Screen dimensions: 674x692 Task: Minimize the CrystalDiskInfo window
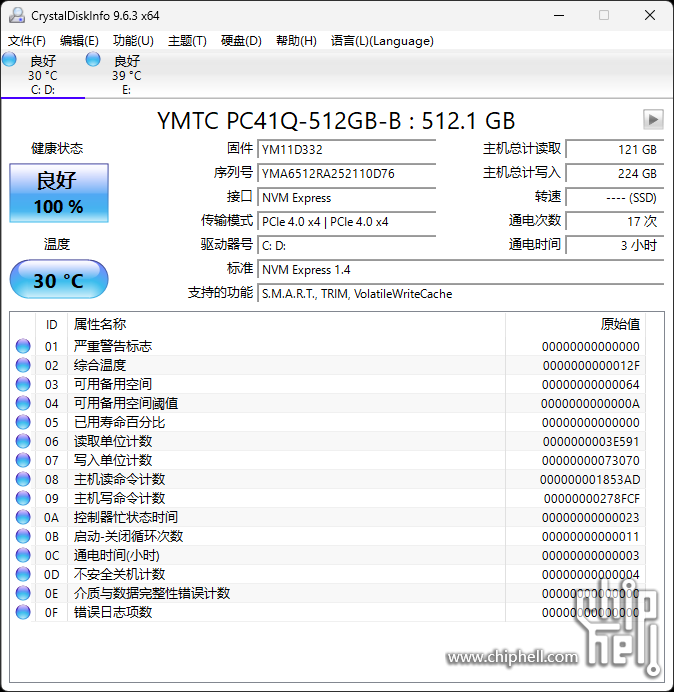click(559, 15)
